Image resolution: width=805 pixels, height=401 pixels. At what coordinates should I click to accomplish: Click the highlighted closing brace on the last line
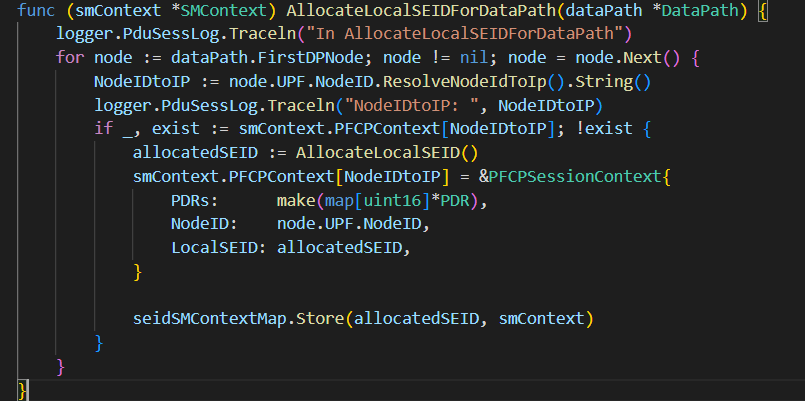click(23, 388)
